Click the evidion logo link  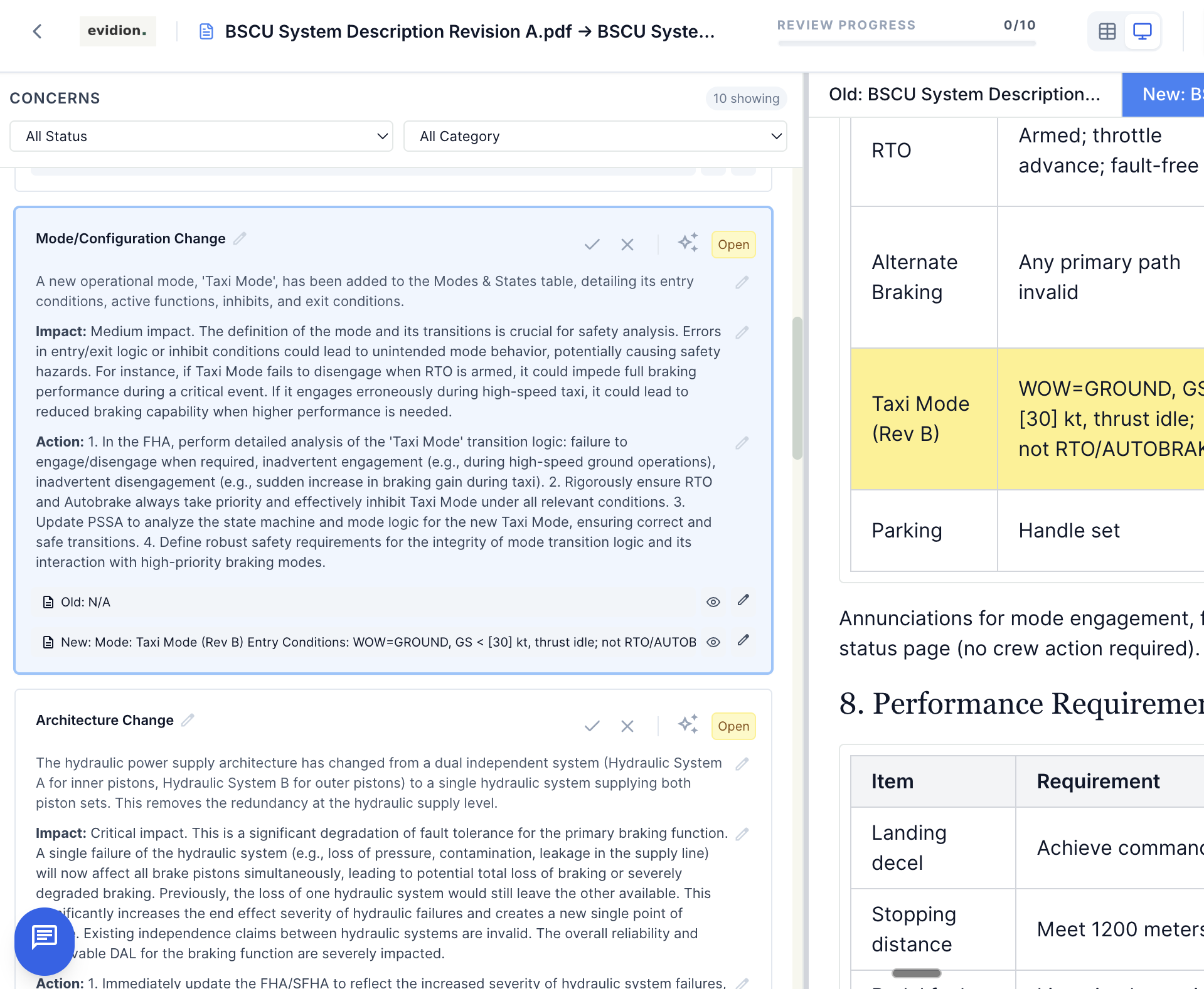[117, 31]
